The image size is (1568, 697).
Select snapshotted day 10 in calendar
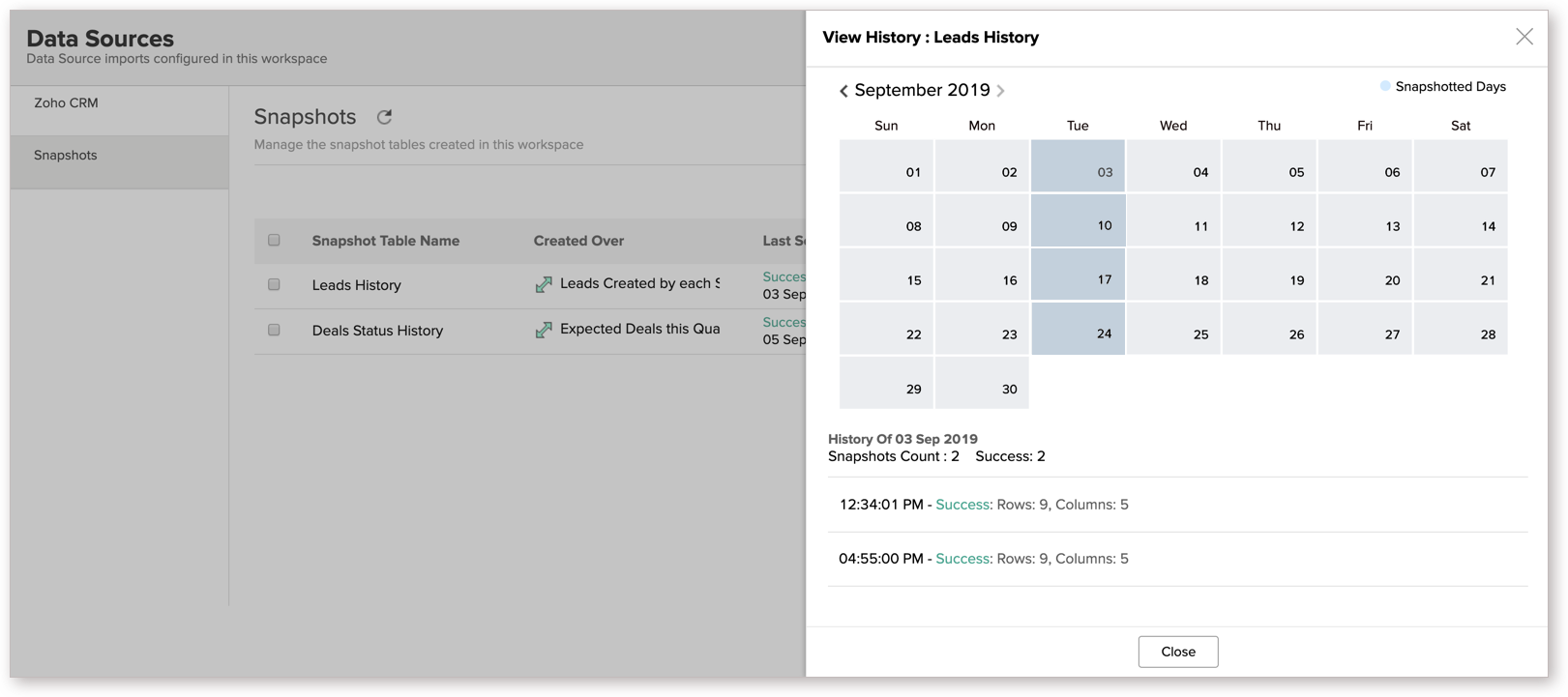[1078, 220]
